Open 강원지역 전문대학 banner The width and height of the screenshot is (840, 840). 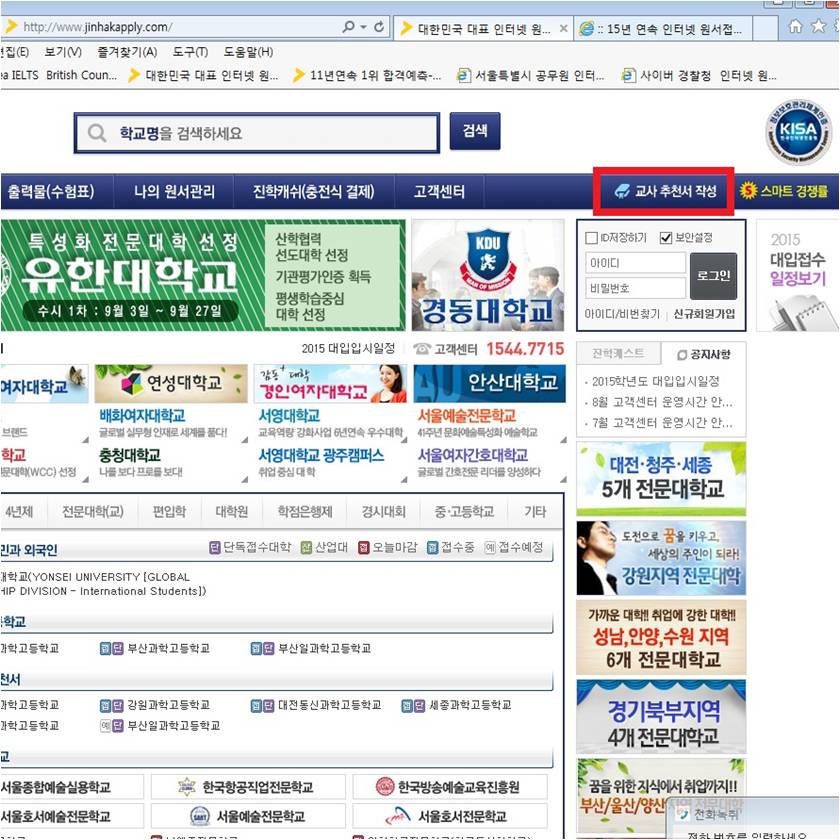point(661,558)
